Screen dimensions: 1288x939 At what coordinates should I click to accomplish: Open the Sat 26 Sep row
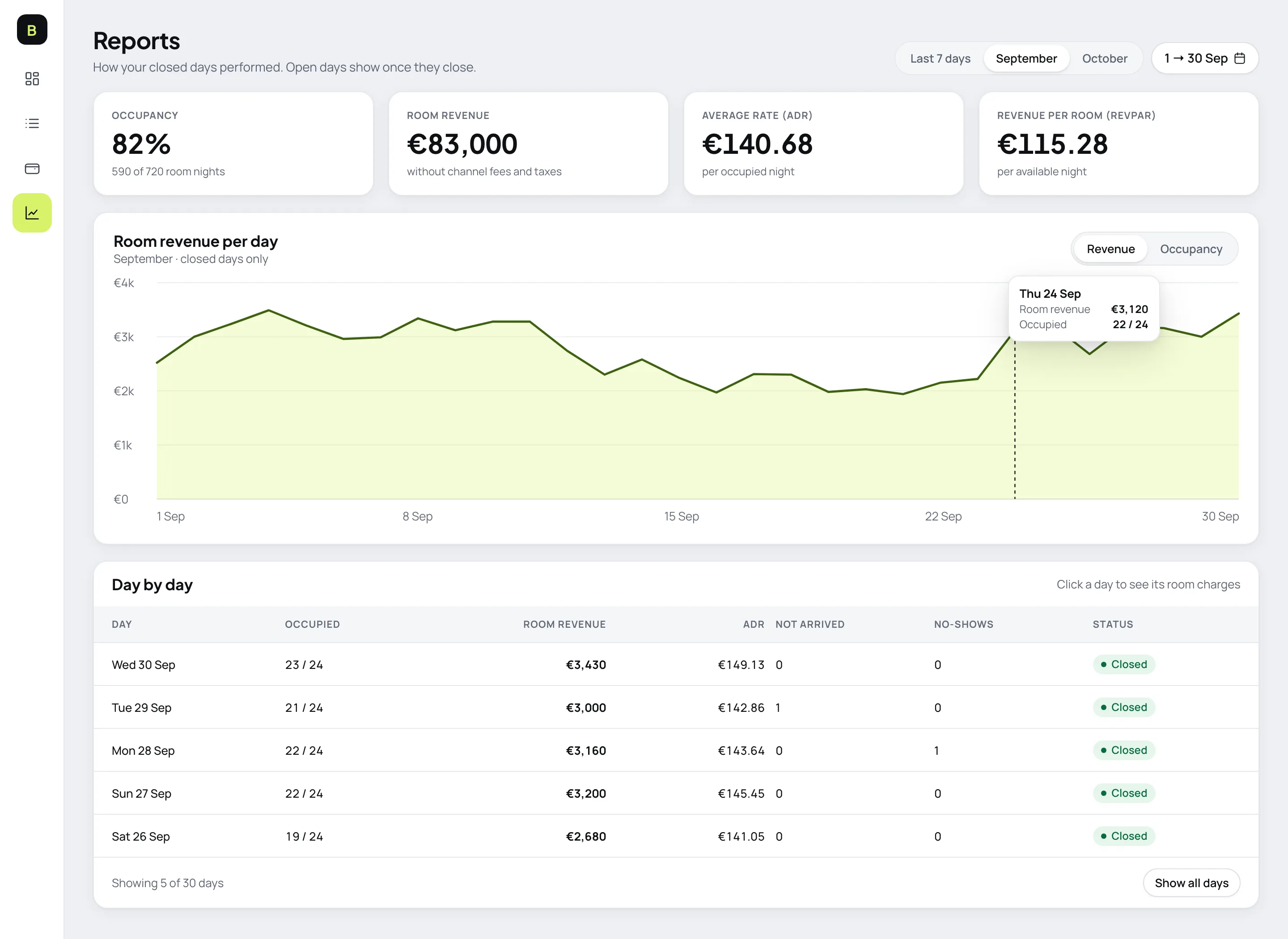click(x=676, y=836)
